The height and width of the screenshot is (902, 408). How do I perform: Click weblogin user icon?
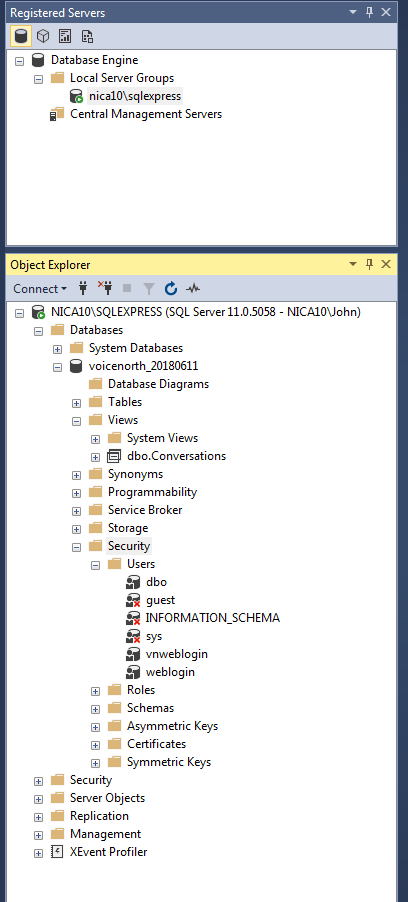tap(133, 672)
